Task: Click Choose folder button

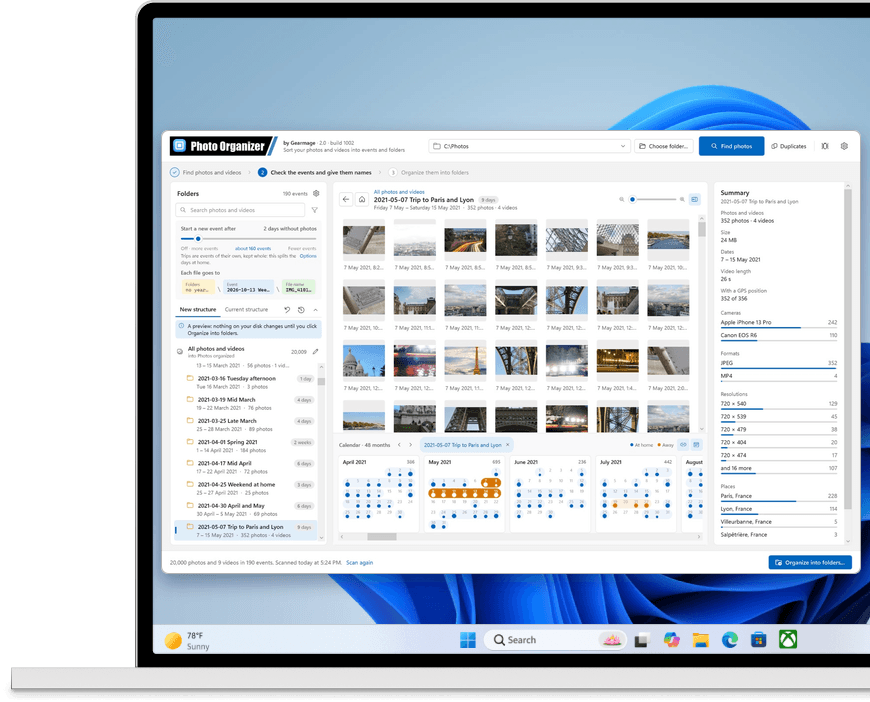Action: 664,146
